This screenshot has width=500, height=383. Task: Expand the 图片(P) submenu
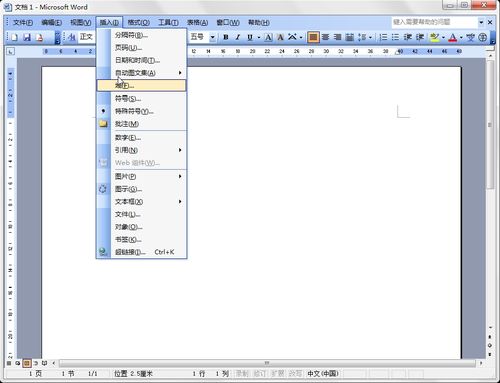[142, 176]
